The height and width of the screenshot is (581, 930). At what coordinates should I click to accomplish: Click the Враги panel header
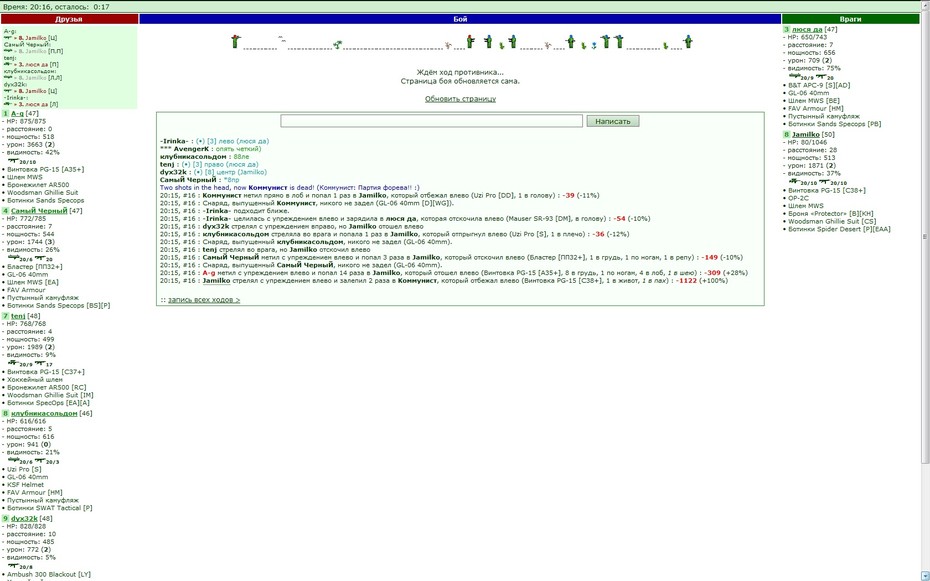click(850, 19)
